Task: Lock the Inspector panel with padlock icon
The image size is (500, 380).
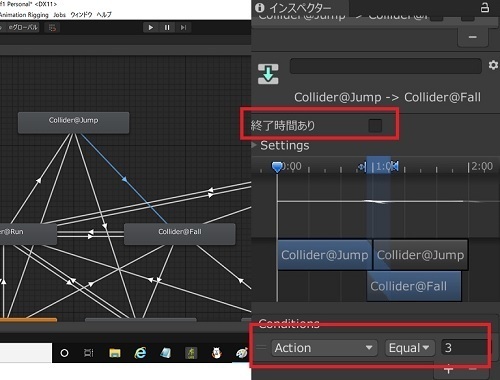Action: point(485,7)
